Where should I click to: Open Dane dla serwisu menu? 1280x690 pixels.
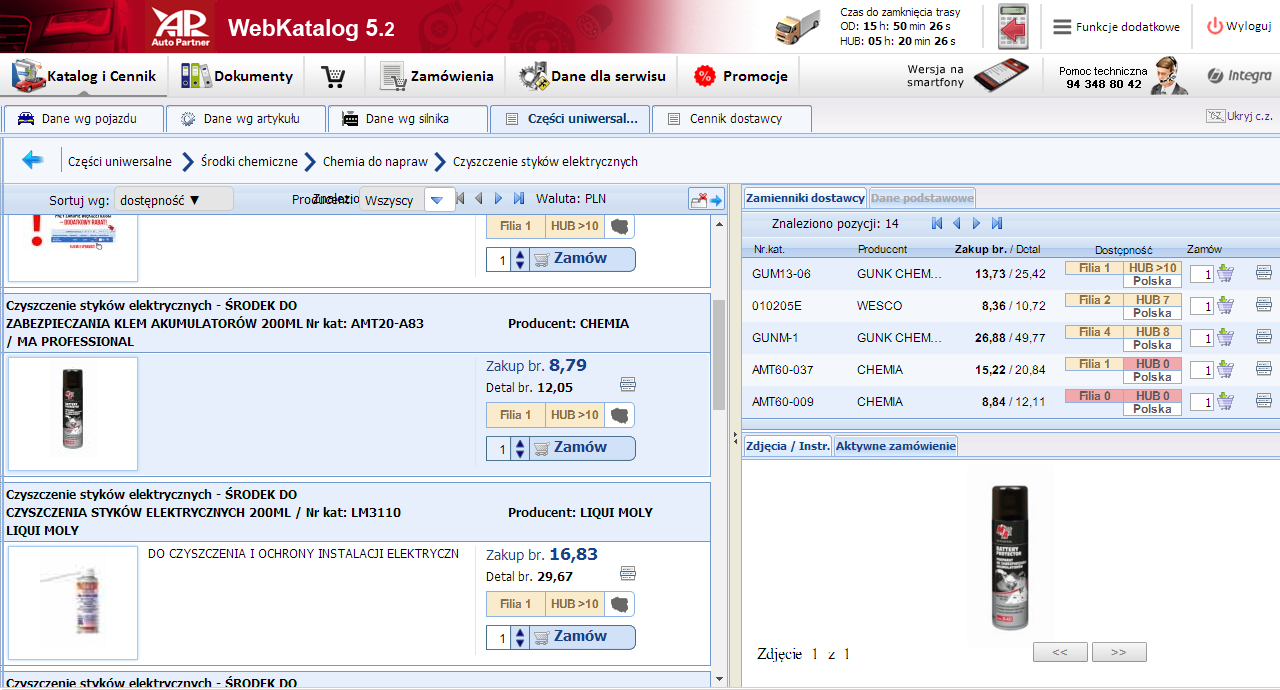pos(592,76)
